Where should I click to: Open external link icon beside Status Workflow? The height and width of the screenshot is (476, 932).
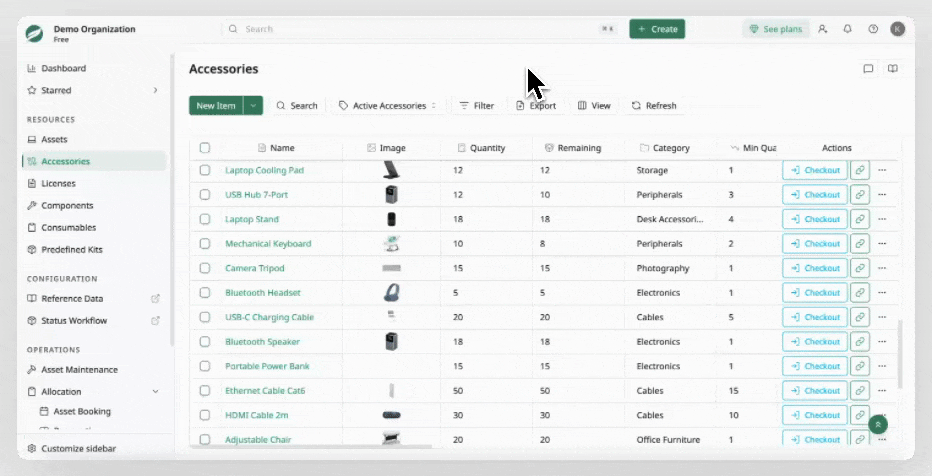click(155, 320)
